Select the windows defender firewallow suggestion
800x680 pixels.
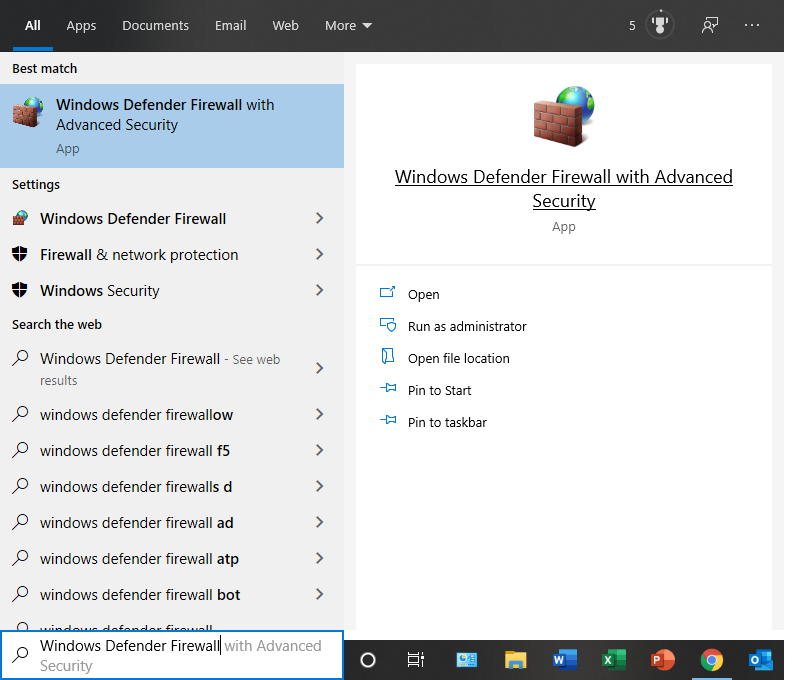152,414
